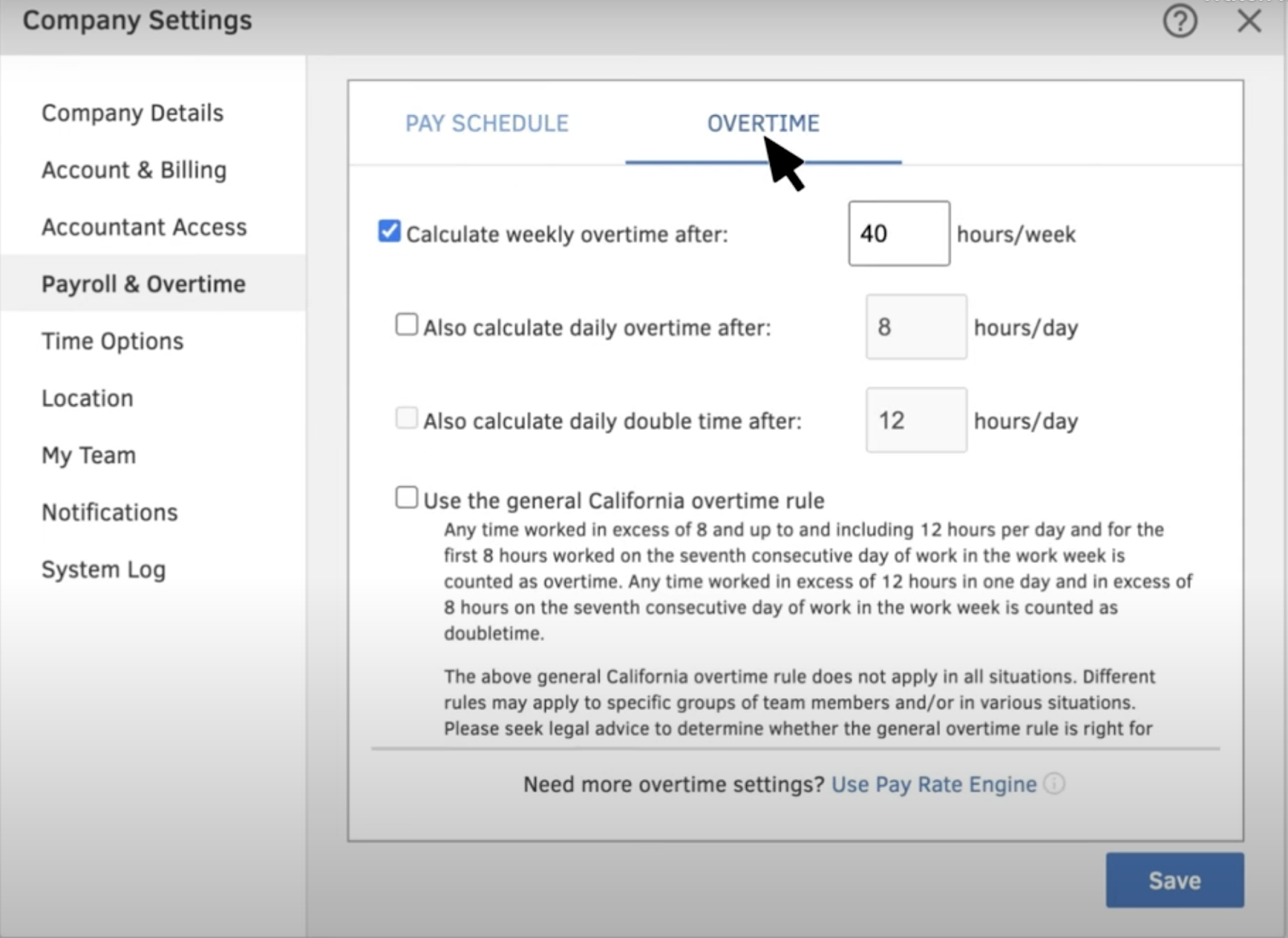
Task: Open Payroll & Overtime settings
Action: (x=144, y=283)
